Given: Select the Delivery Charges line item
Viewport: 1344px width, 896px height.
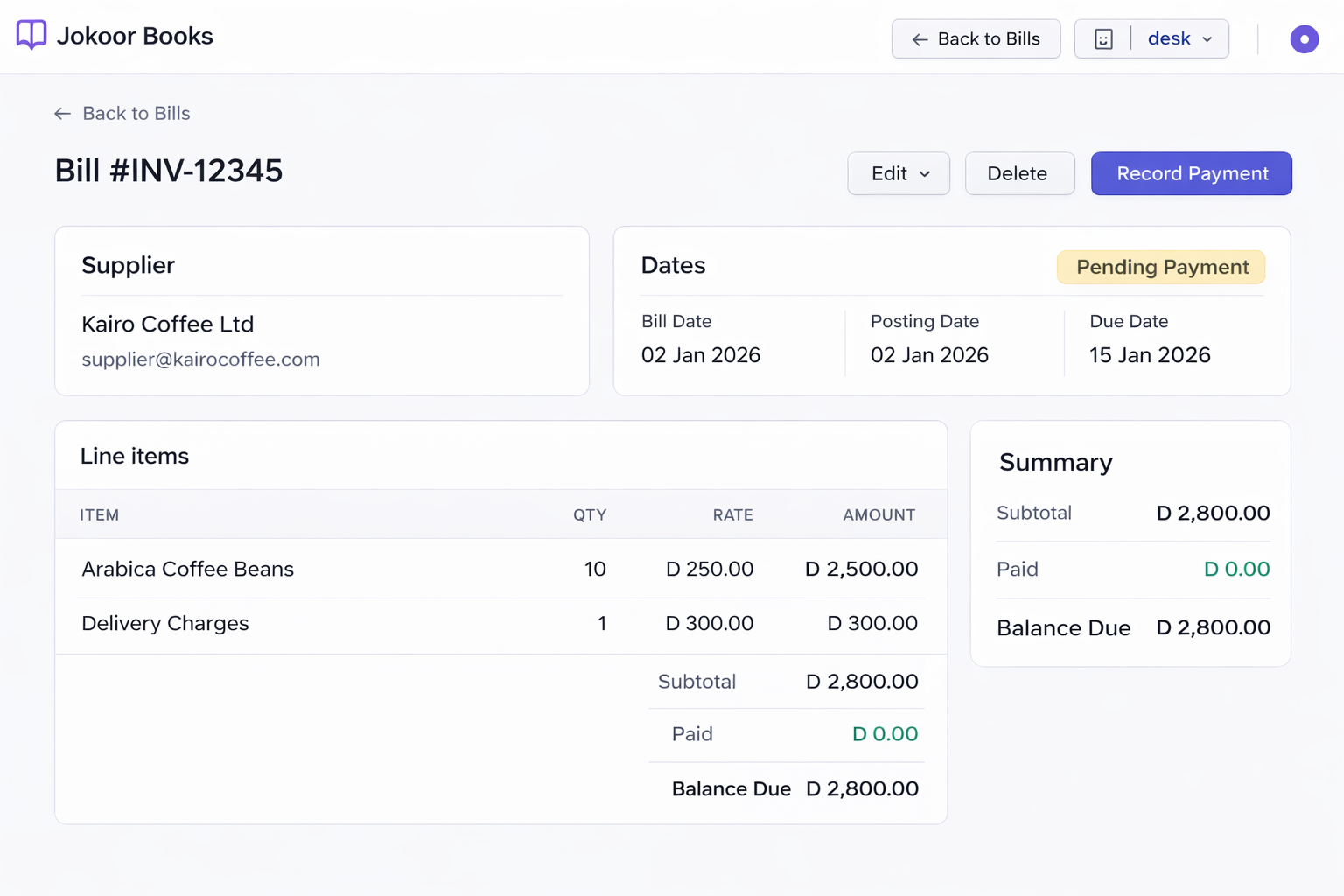Looking at the screenshot, I should click(165, 623).
